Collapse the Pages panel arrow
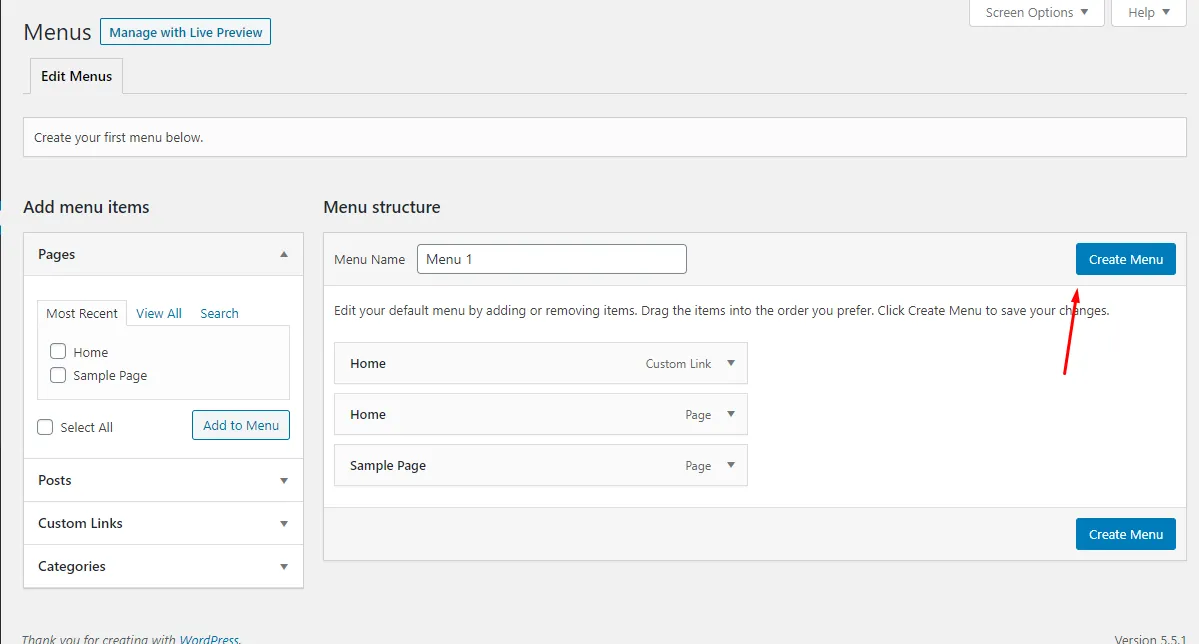Screen dimensions: 1199x644 coord(284,255)
